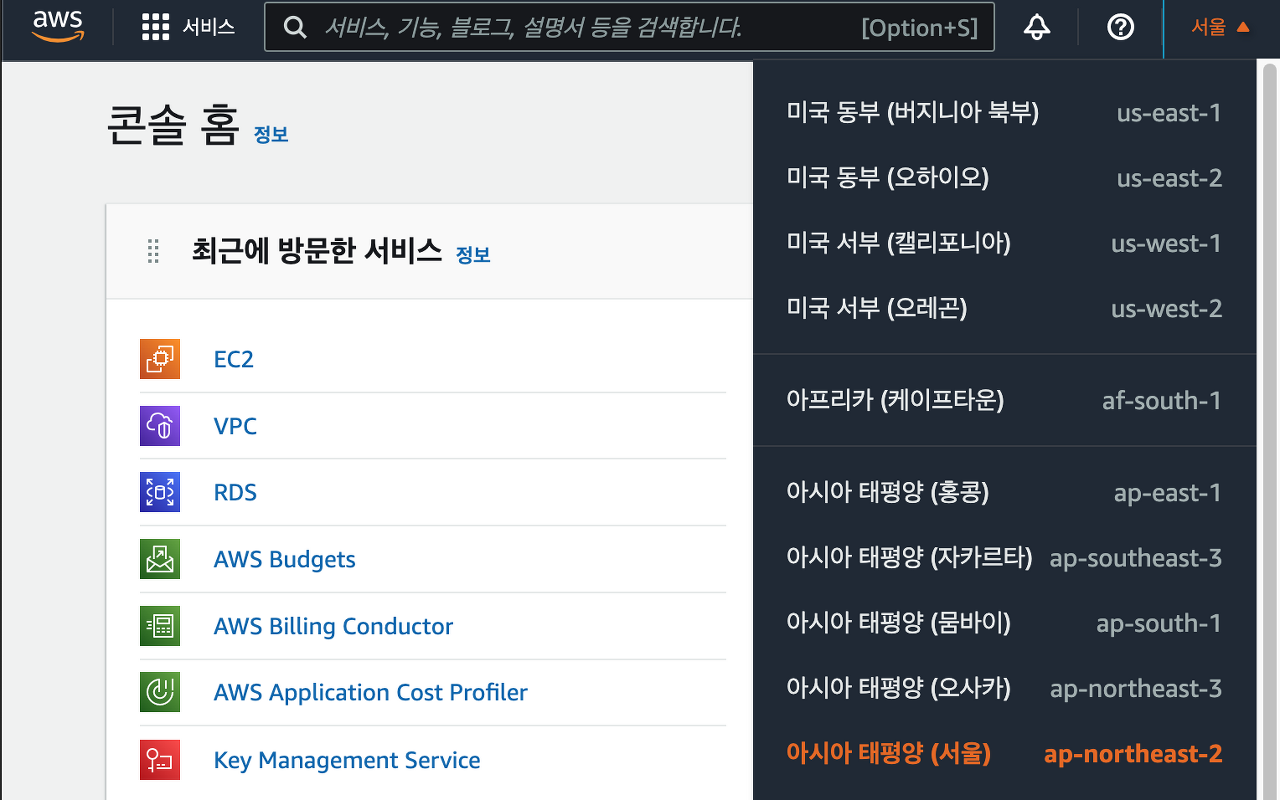Select region 미국 동부 (버지니아 북부)
This screenshot has width=1280, height=800.
tap(1004, 113)
